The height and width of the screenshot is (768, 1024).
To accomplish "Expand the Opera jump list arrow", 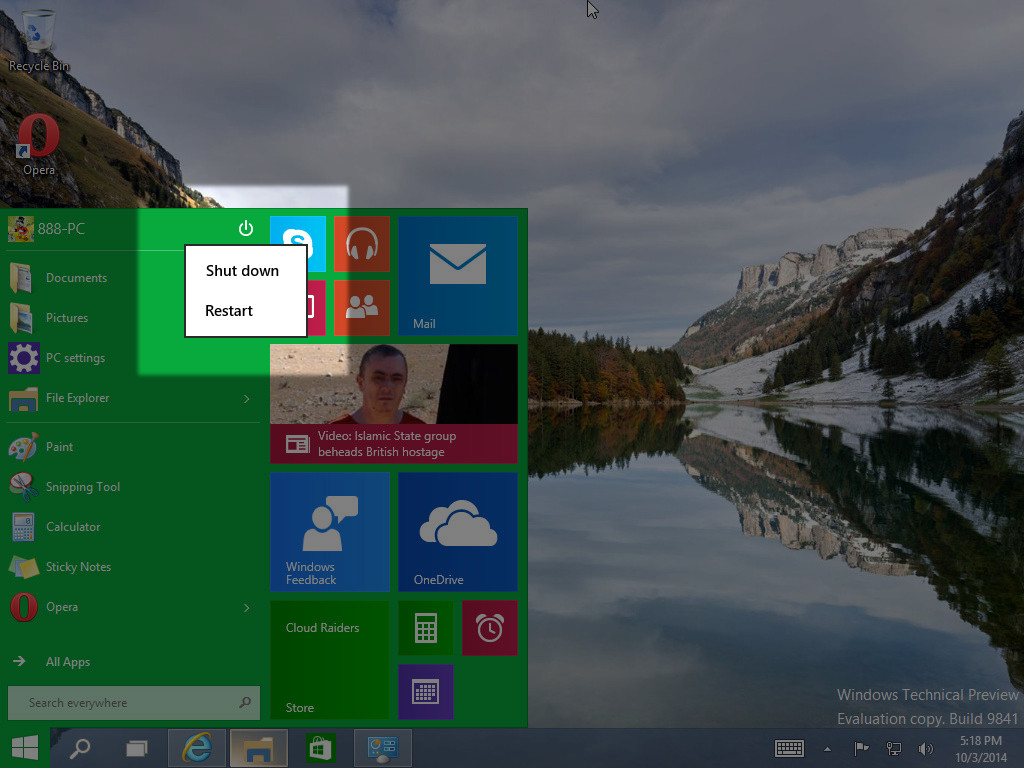I will (247, 608).
